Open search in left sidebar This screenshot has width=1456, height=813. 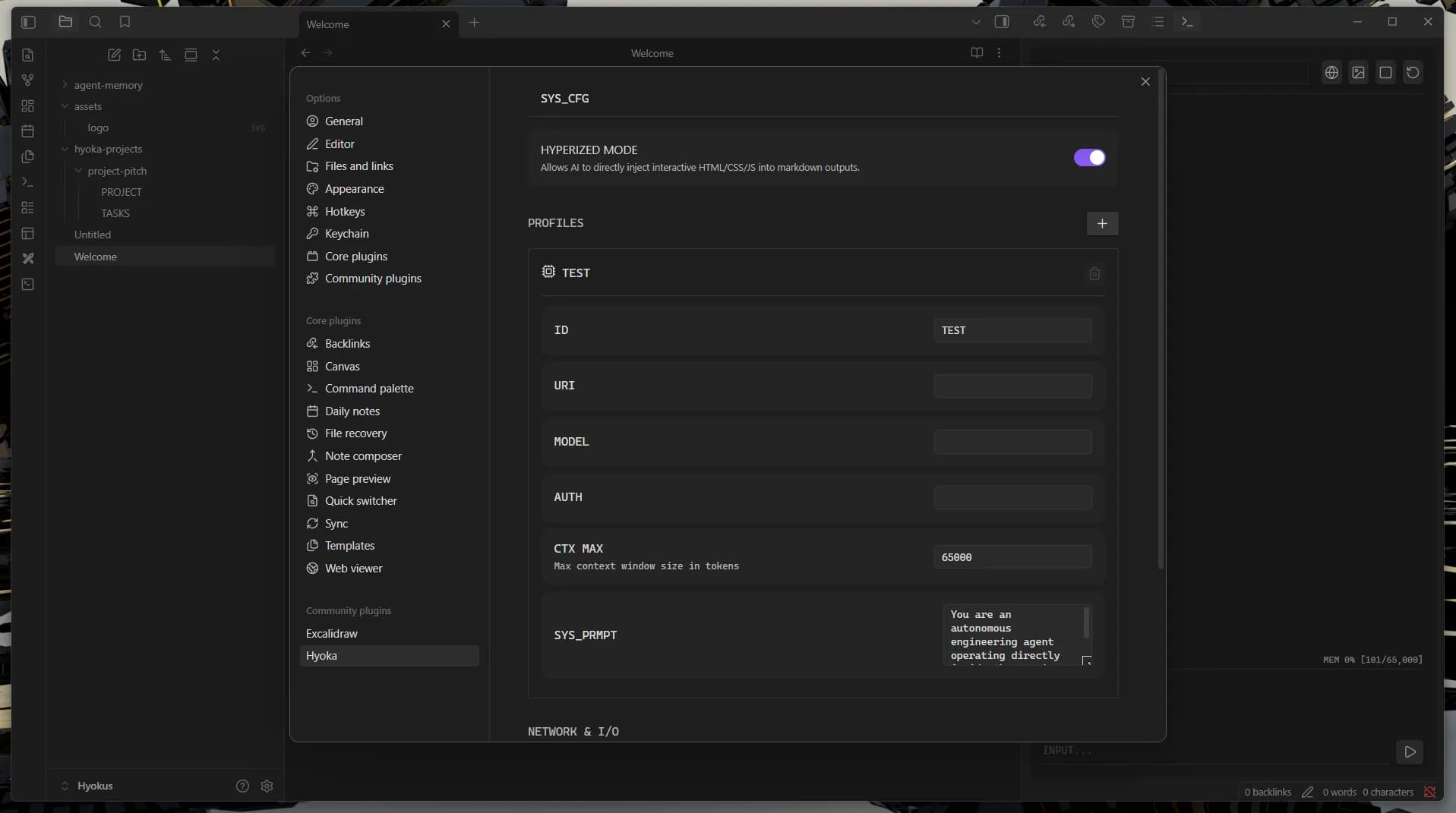click(x=95, y=22)
